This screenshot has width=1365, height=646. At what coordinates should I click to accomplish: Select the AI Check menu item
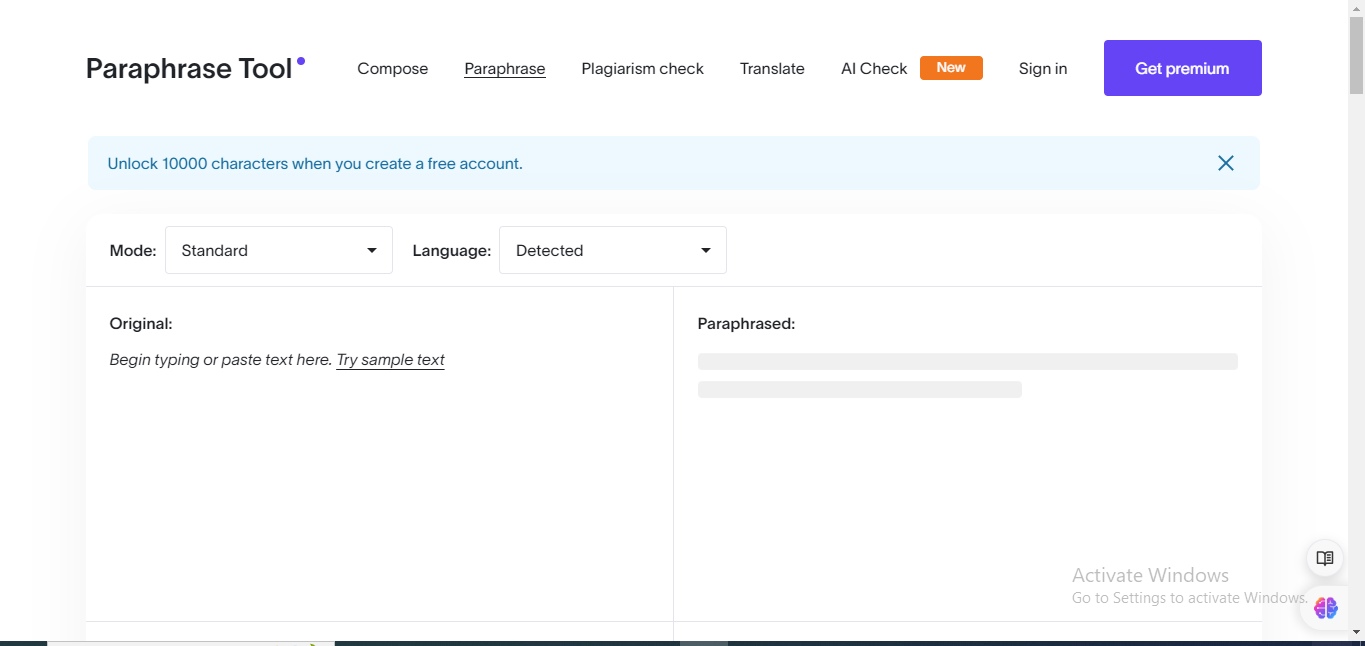[x=873, y=68]
